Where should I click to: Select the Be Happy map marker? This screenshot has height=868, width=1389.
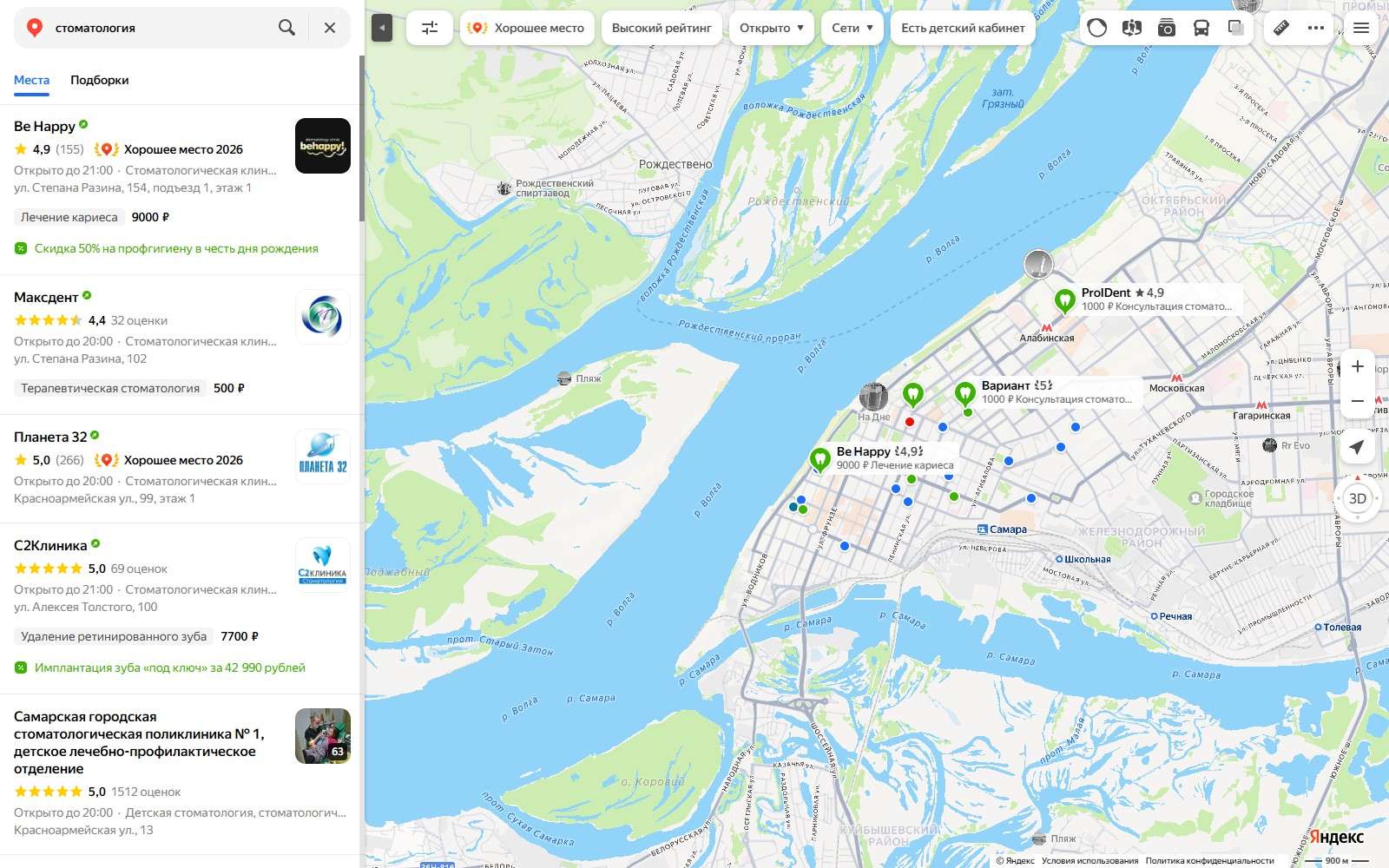(x=820, y=460)
